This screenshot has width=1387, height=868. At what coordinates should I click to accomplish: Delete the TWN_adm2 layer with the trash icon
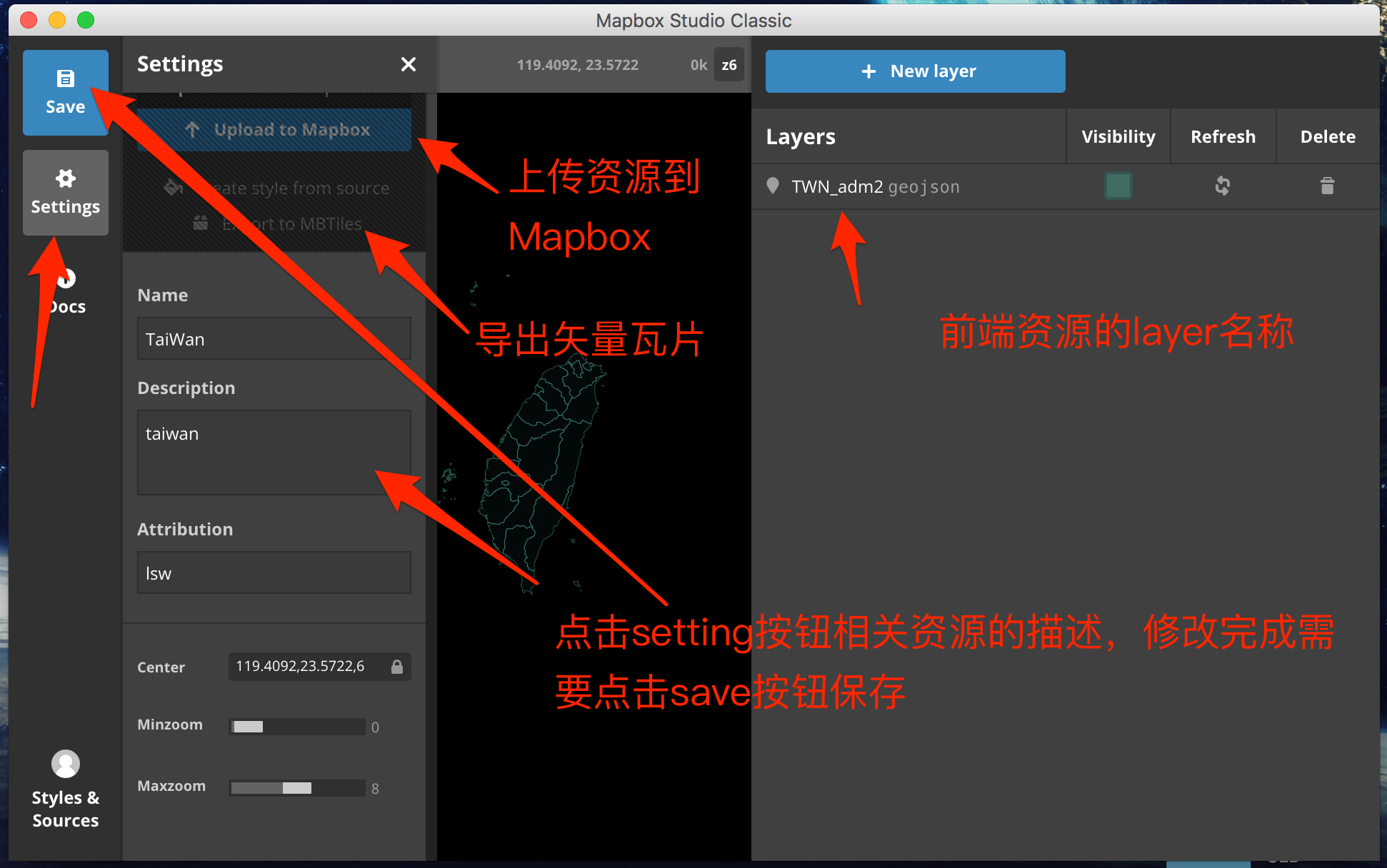(x=1327, y=186)
